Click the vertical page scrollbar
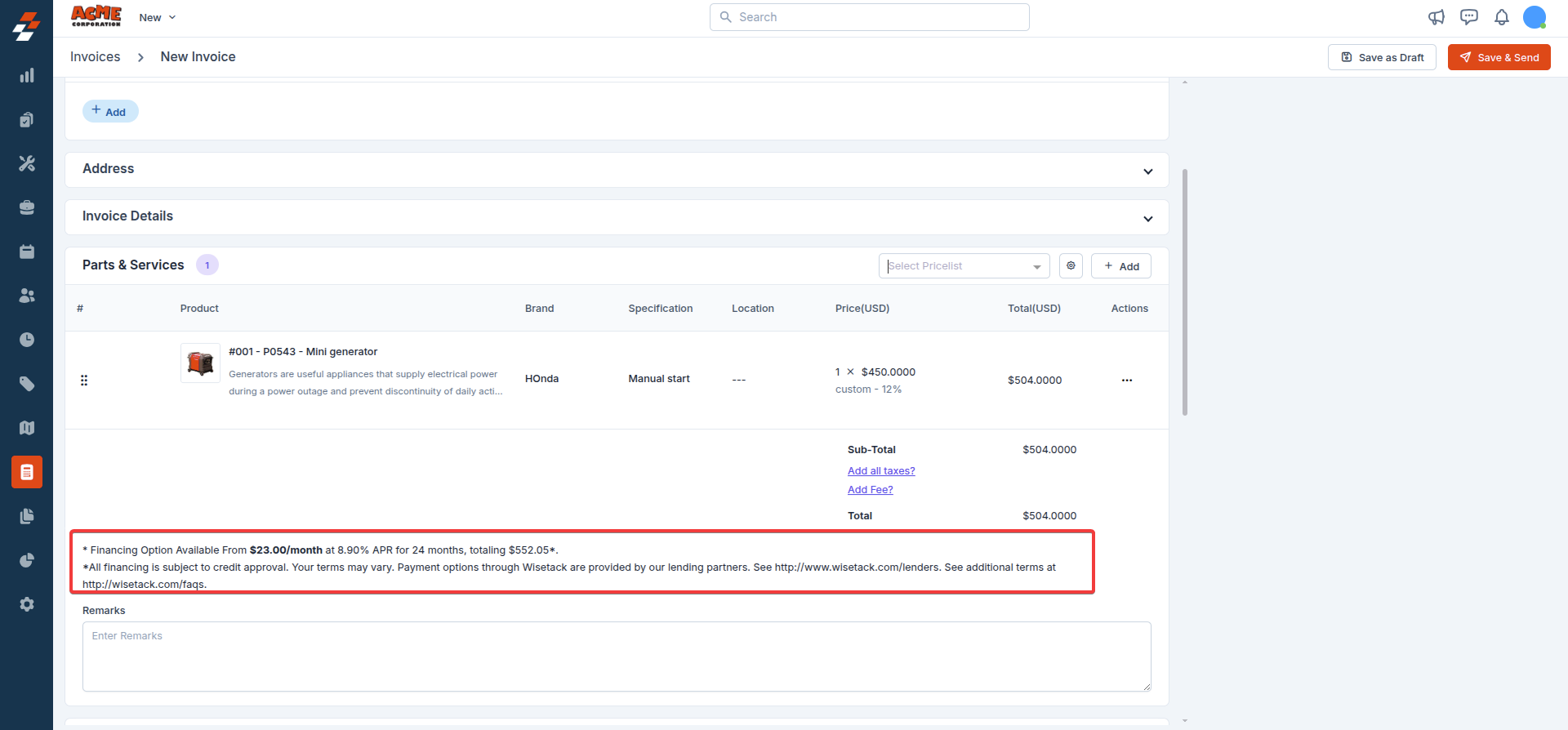 coord(1185,292)
